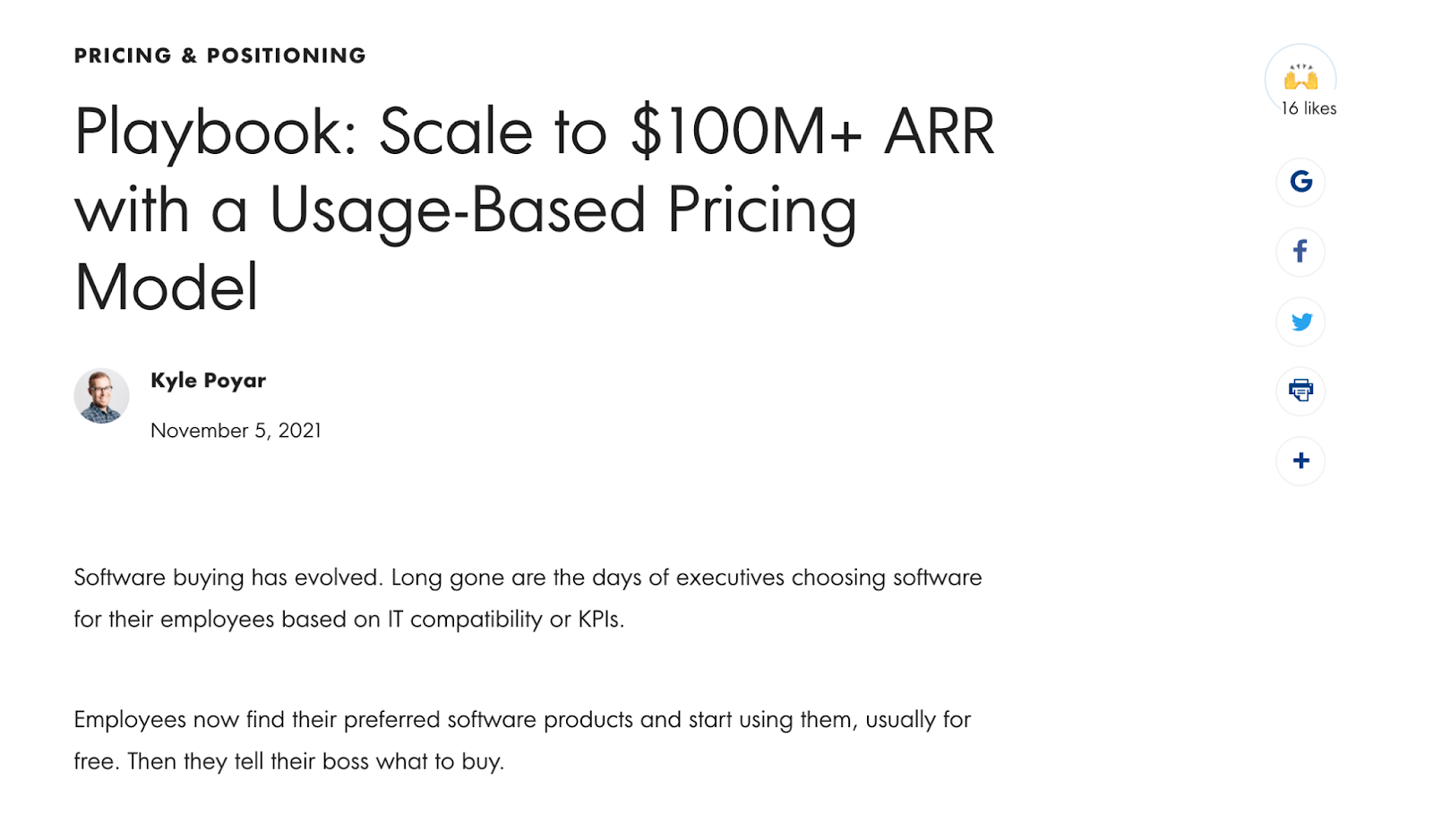Share the article via Google icon

[1300, 182]
